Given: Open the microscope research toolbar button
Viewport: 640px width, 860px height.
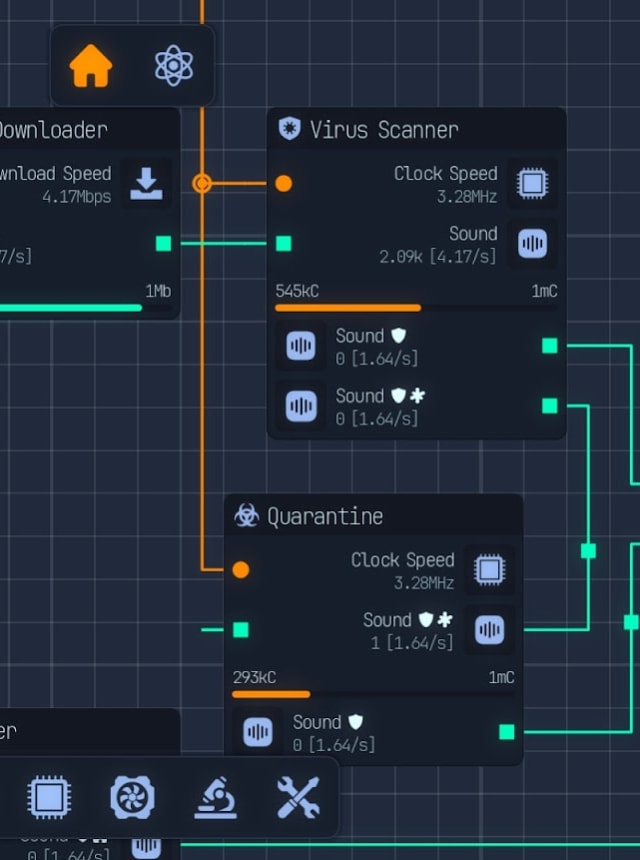Looking at the screenshot, I should pos(215,798).
